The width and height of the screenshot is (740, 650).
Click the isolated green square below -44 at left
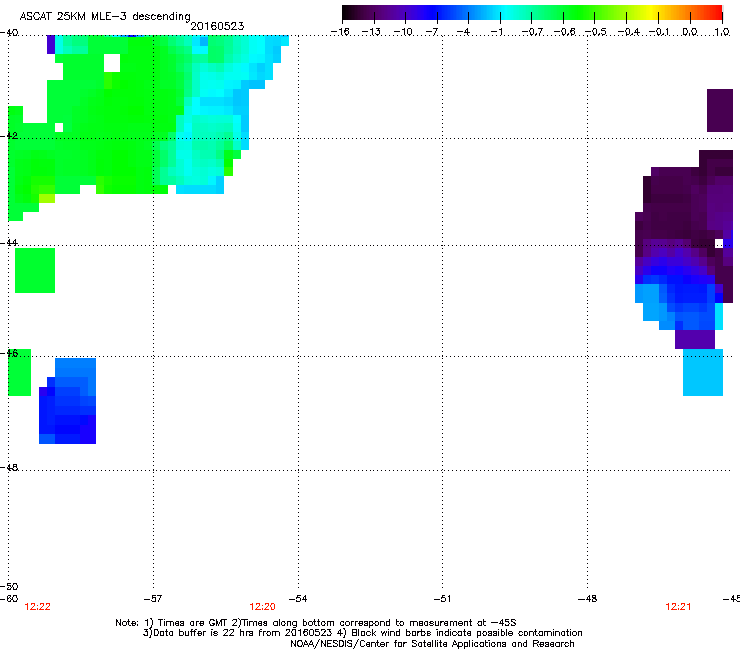pos(35,270)
